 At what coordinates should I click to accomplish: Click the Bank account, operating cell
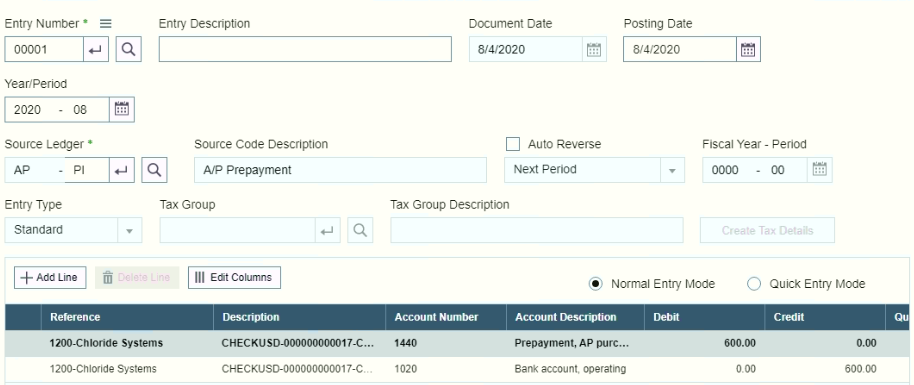click(x=575, y=369)
